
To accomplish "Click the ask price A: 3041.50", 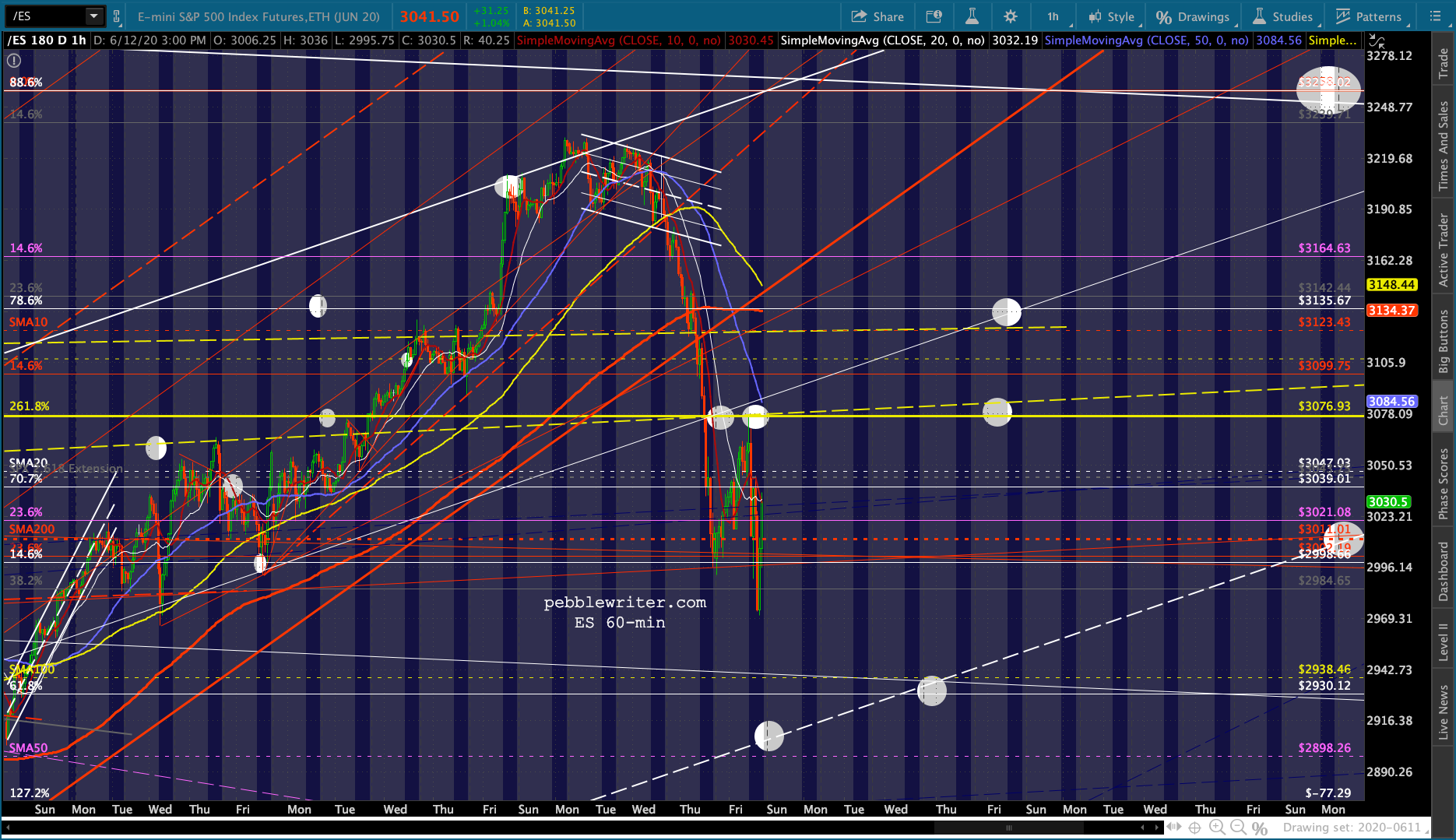I will click(550, 23).
